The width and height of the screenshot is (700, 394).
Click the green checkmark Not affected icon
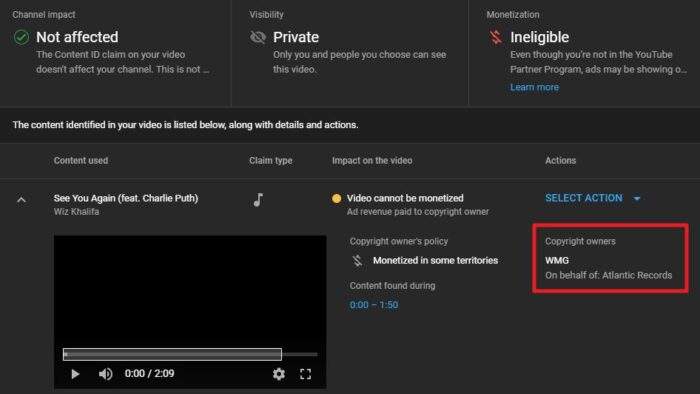tap(21, 37)
